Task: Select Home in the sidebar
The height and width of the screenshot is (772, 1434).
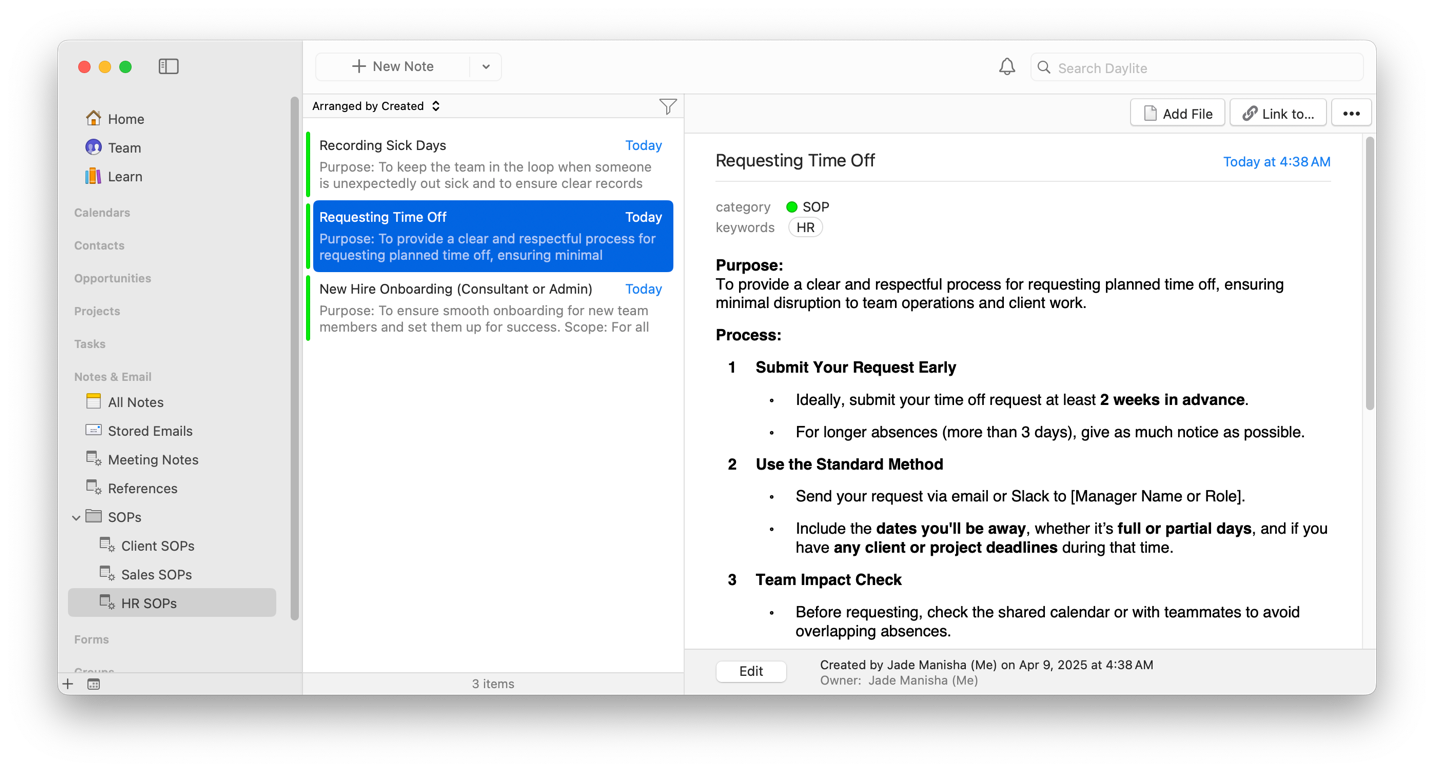Action: point(126,119)
